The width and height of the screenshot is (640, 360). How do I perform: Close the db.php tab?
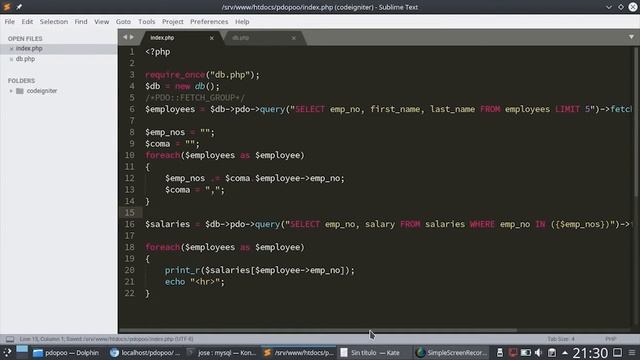click(x=294, y=38)
